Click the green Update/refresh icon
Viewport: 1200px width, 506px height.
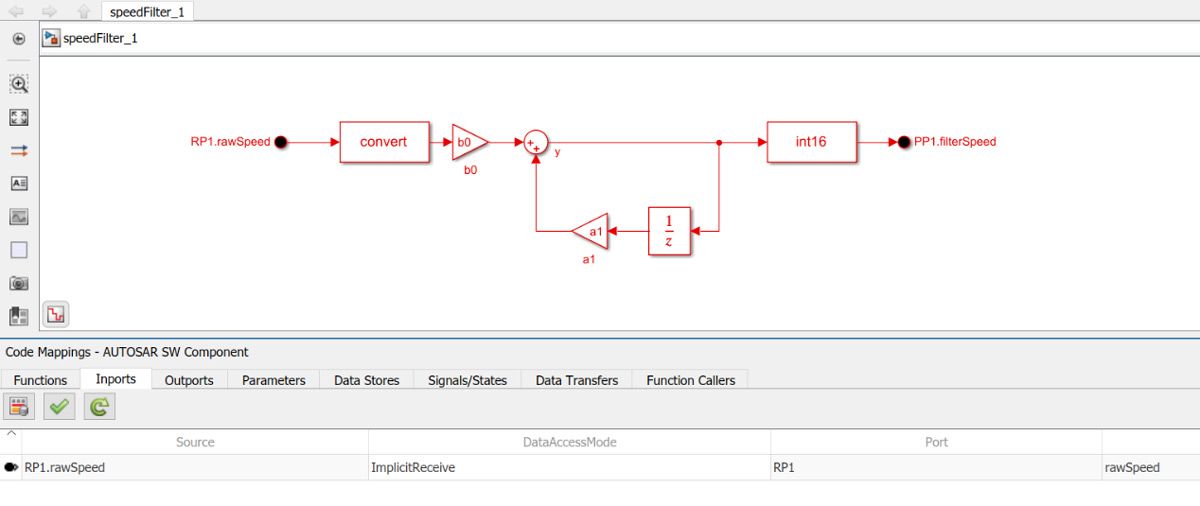100,406
